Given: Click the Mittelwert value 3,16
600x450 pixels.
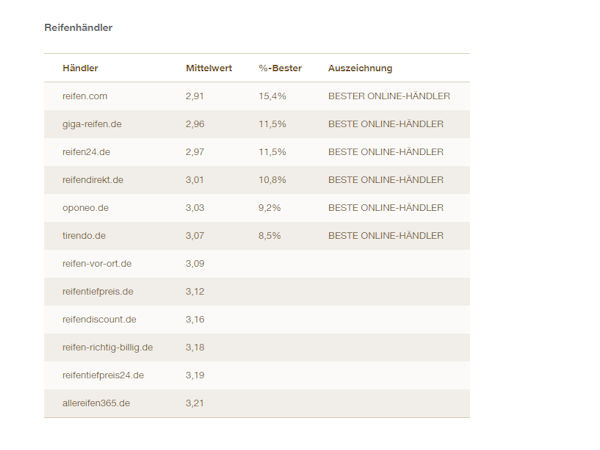Looking at the screenshot, I should tap(195, 320).
